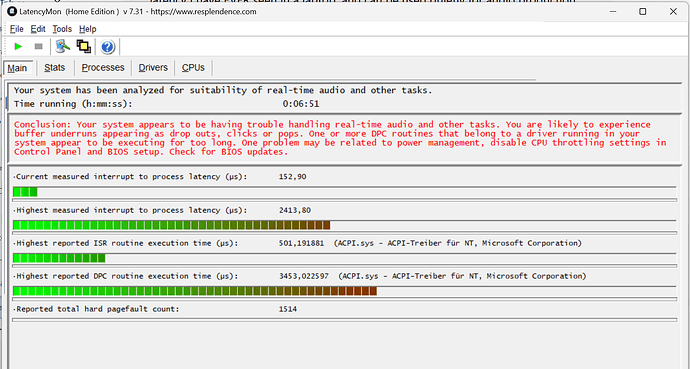Switch to the Main tab
This screenshot has height=369, width=690.
pyautogui.click(x=18, y=68)
